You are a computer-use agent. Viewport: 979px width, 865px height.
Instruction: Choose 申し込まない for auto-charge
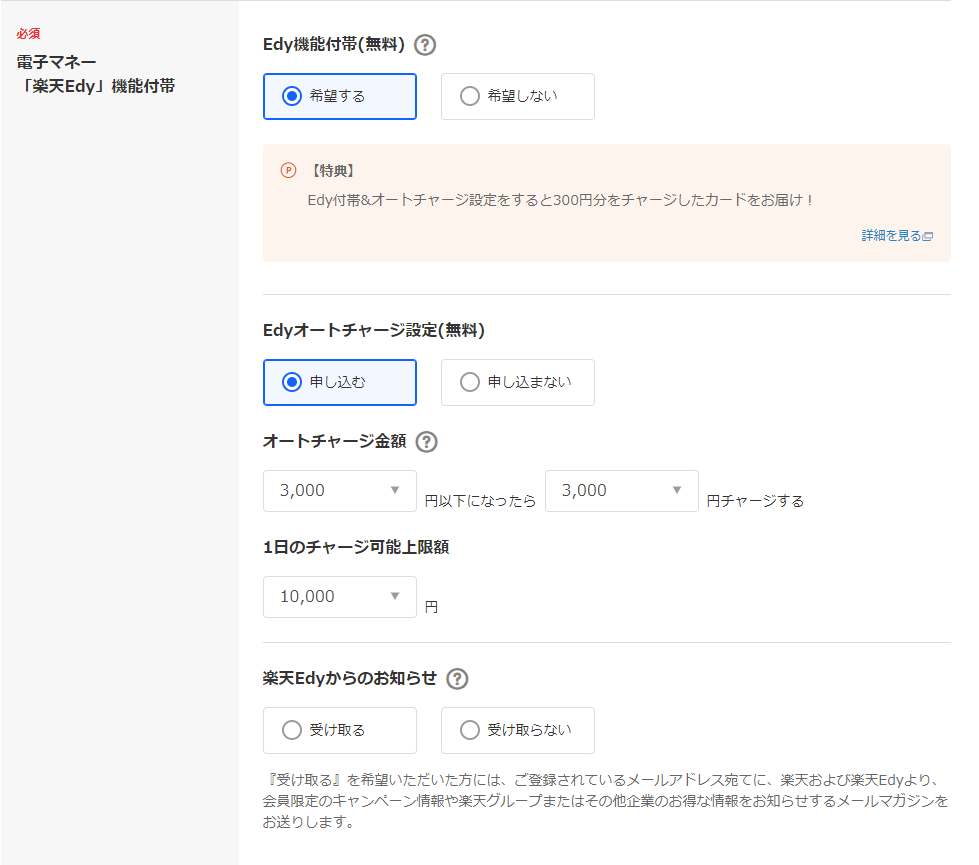click(518, 382)
